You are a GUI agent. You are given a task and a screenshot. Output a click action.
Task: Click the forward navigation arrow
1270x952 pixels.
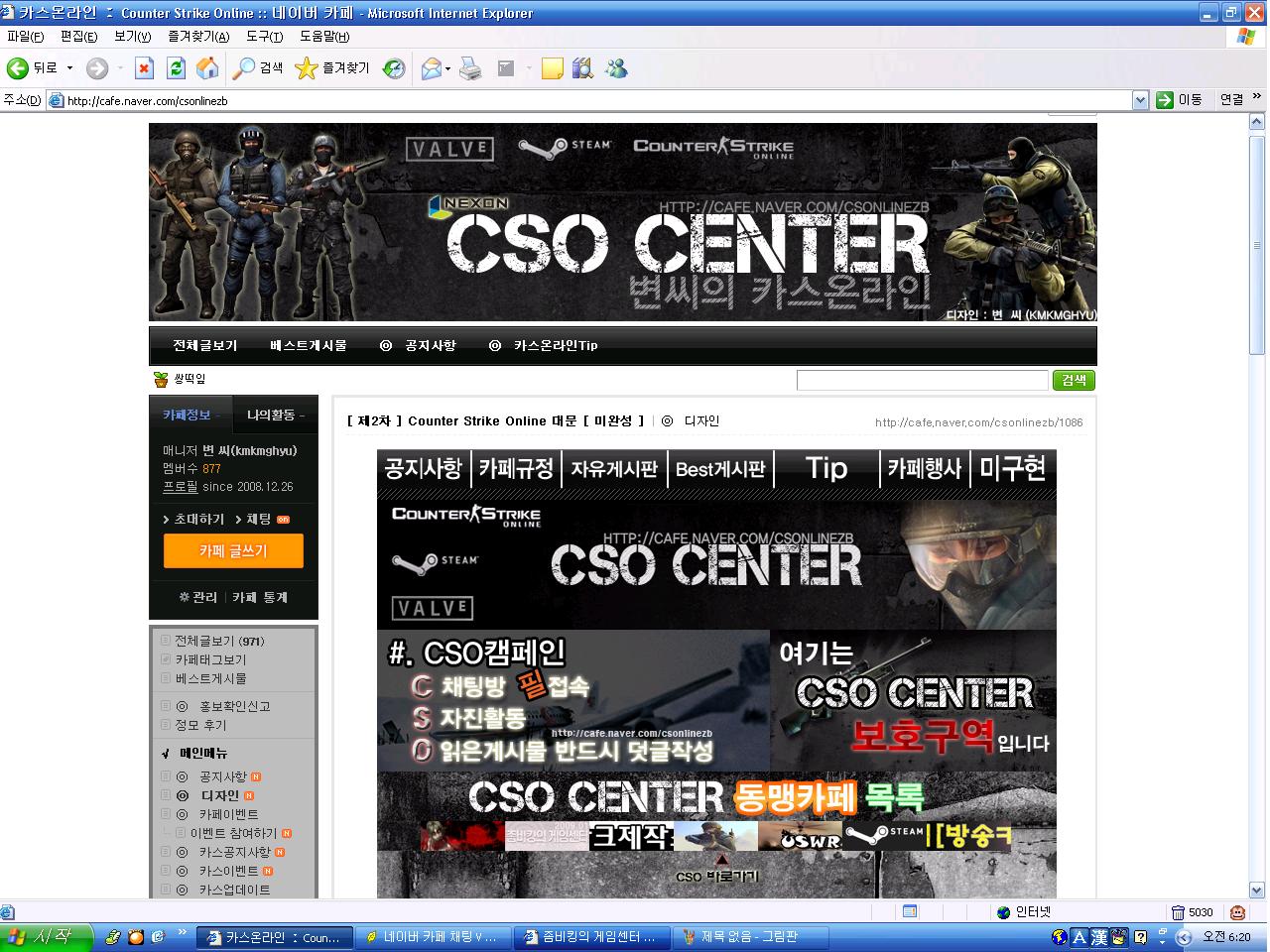[x=97, y=68]
